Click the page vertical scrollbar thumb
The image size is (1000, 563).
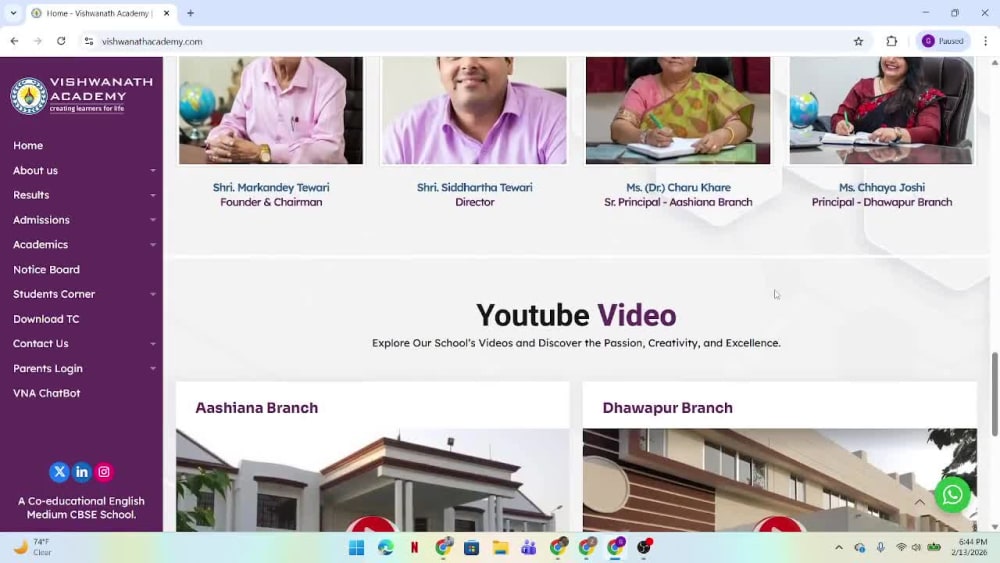click(995, 394)
